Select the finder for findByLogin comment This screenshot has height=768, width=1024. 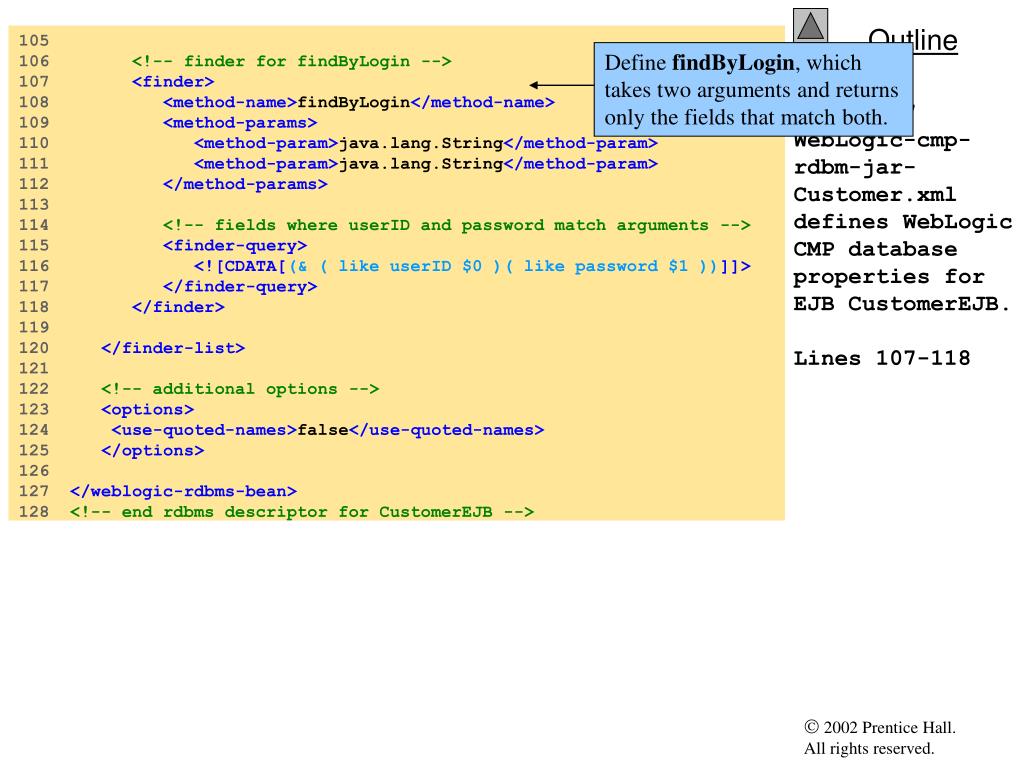(x=292, y=61)
